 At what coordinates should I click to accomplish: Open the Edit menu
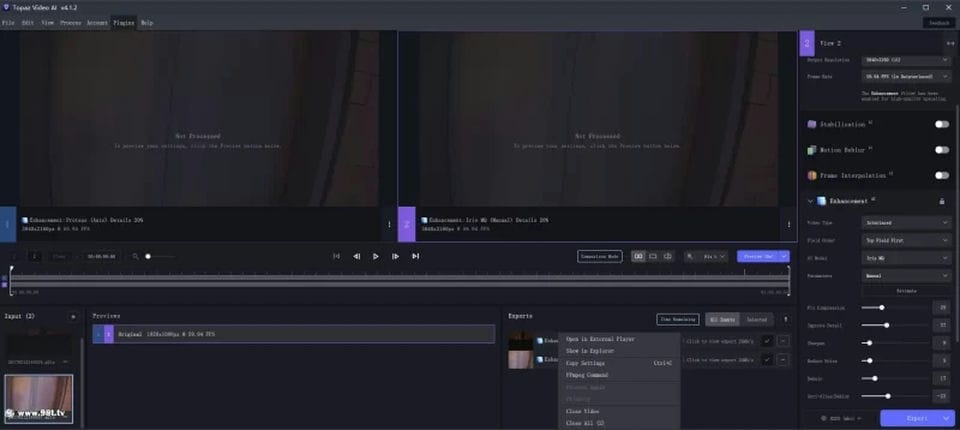point(28,23)
